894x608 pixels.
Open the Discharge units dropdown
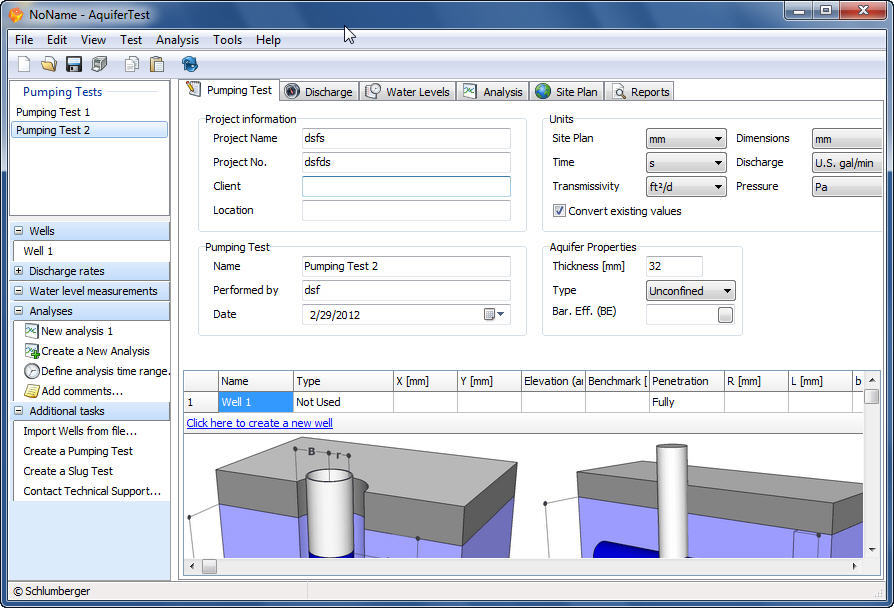click(x=847, y=163)
